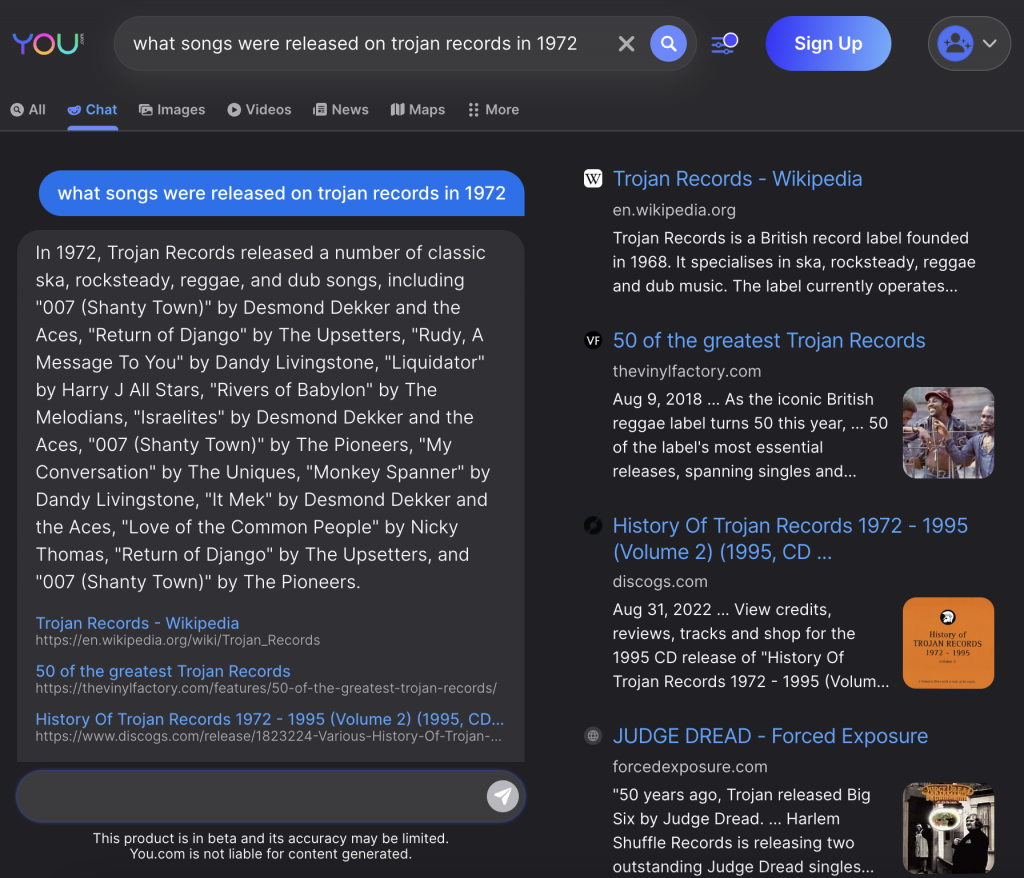Click the beta accuracy disclaimer text
Screen dimensions: 1024x878
270,846
